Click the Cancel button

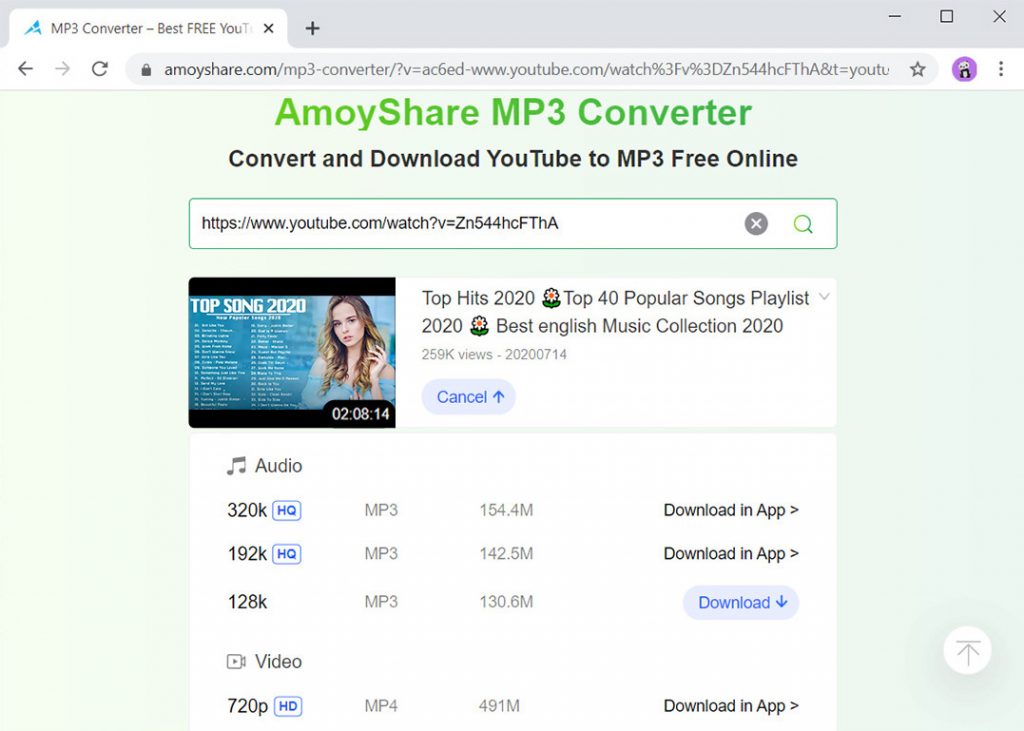click(x=468, y=397)
